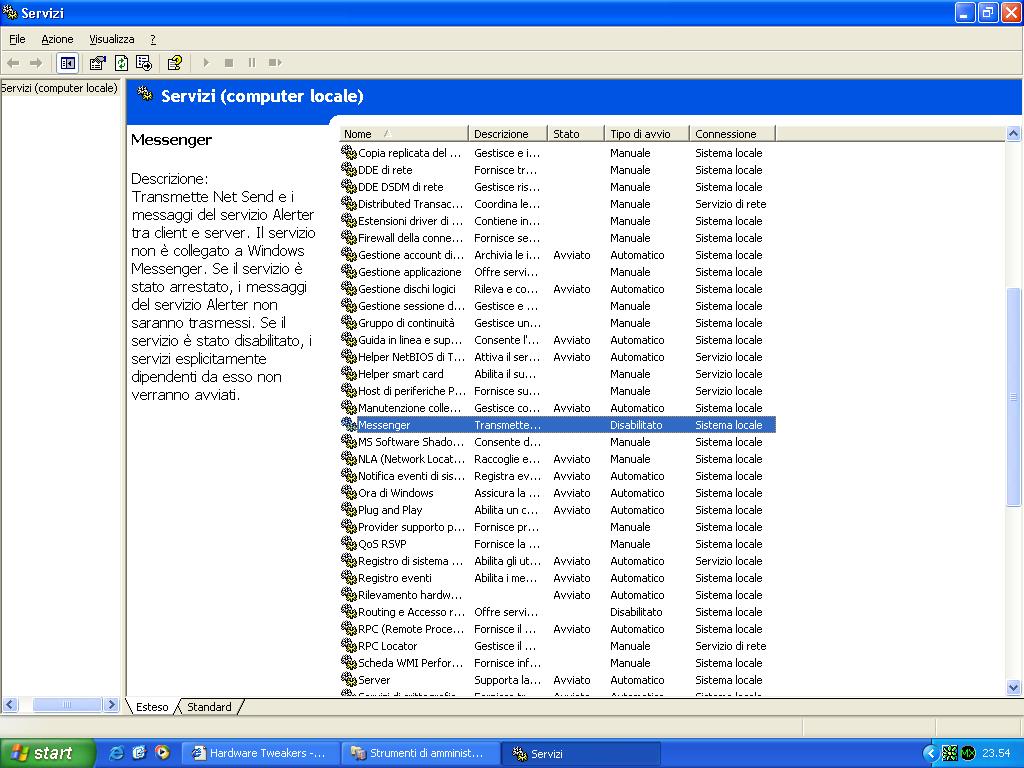Open the Visualizza menu

tap(112, 39)
